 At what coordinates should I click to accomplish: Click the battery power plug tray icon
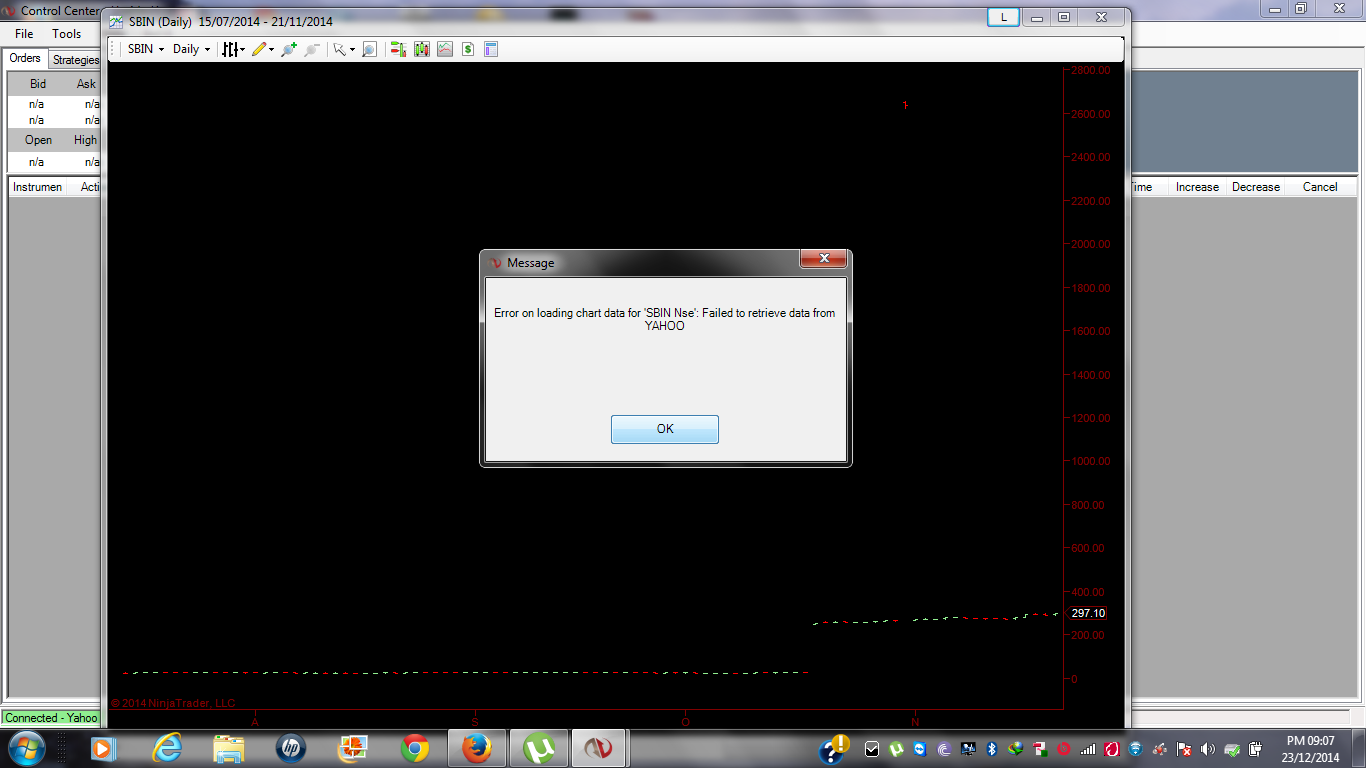point(1256,749)
